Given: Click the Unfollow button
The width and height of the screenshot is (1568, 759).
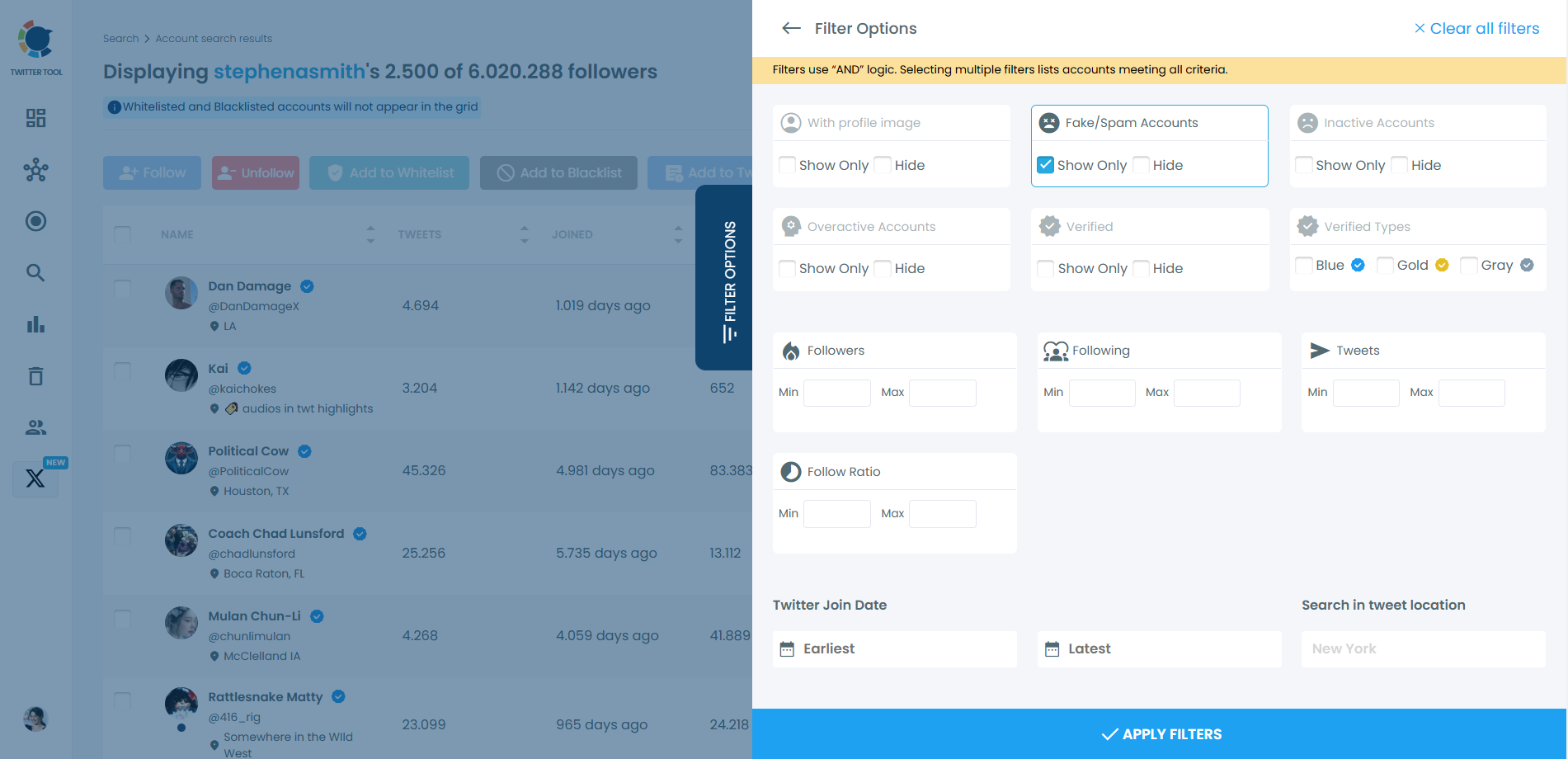Looking at the screenshot, I should 256,173.
